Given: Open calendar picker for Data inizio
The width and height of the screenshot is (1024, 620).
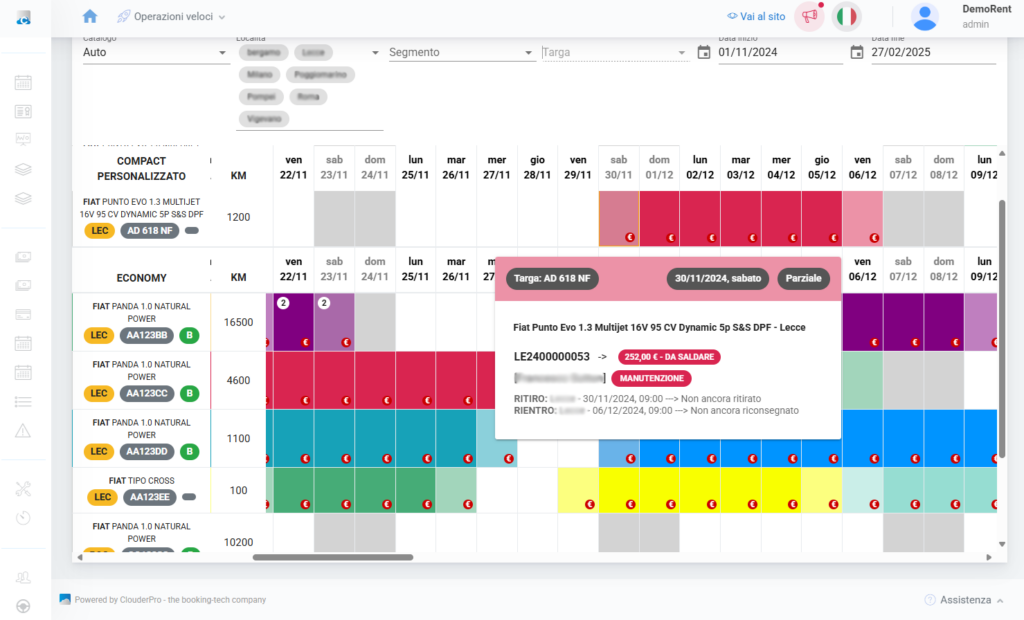Looking at the screenshot, I should (x=703, y=52).
